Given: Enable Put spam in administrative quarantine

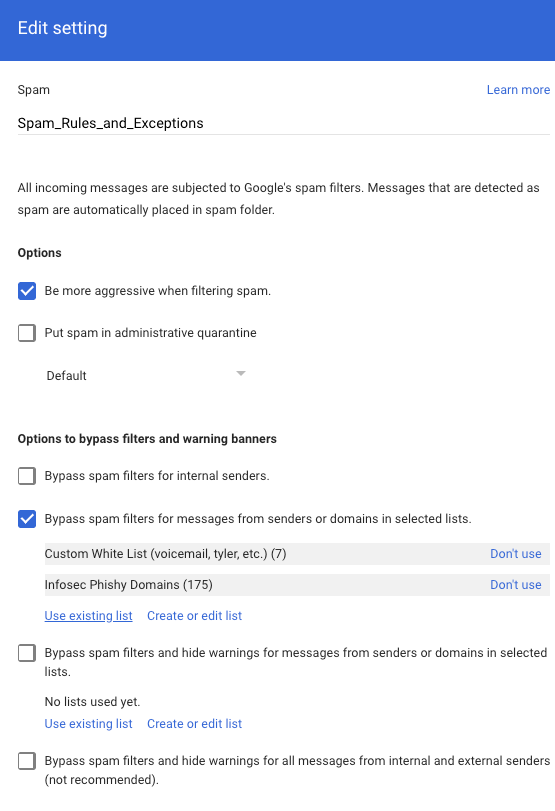Looking at the screenshot, I should (x=27, y=333).
